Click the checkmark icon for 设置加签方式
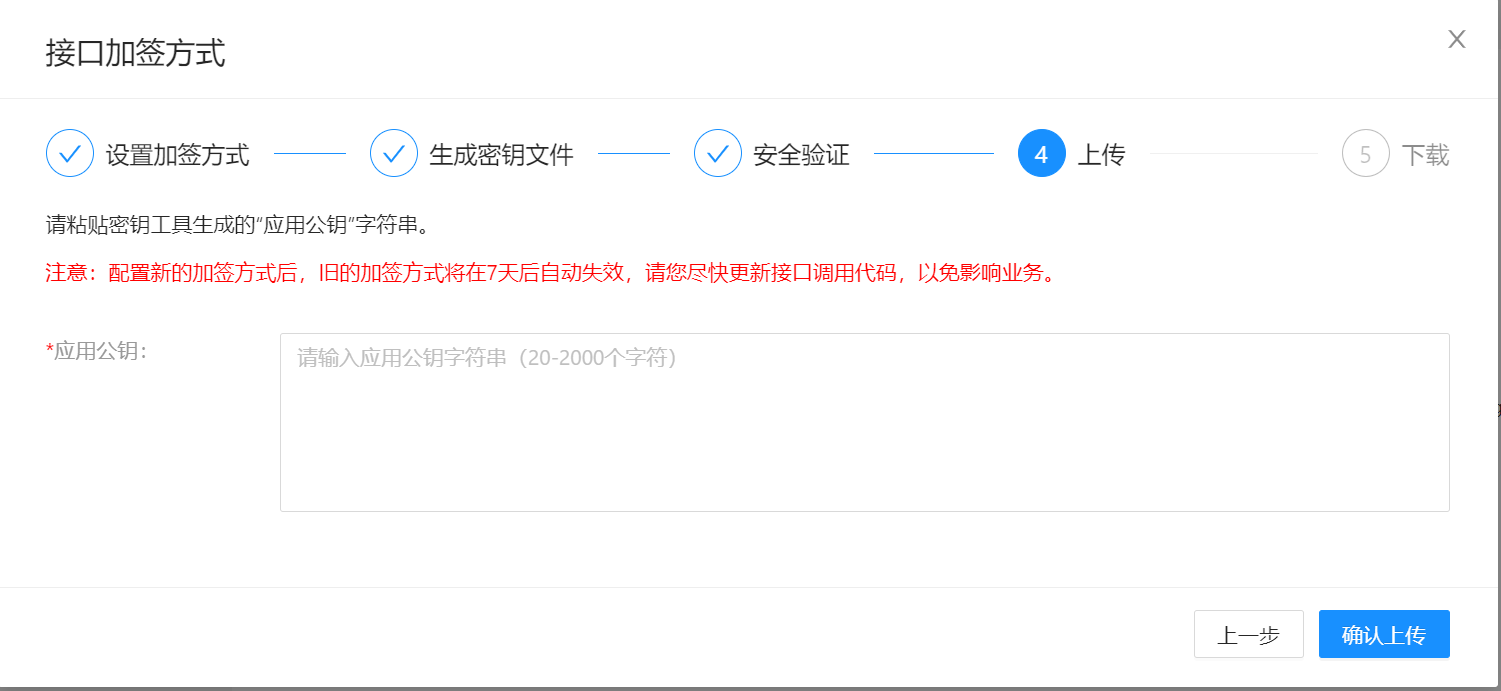The image size is (1501, 691). 70,154
